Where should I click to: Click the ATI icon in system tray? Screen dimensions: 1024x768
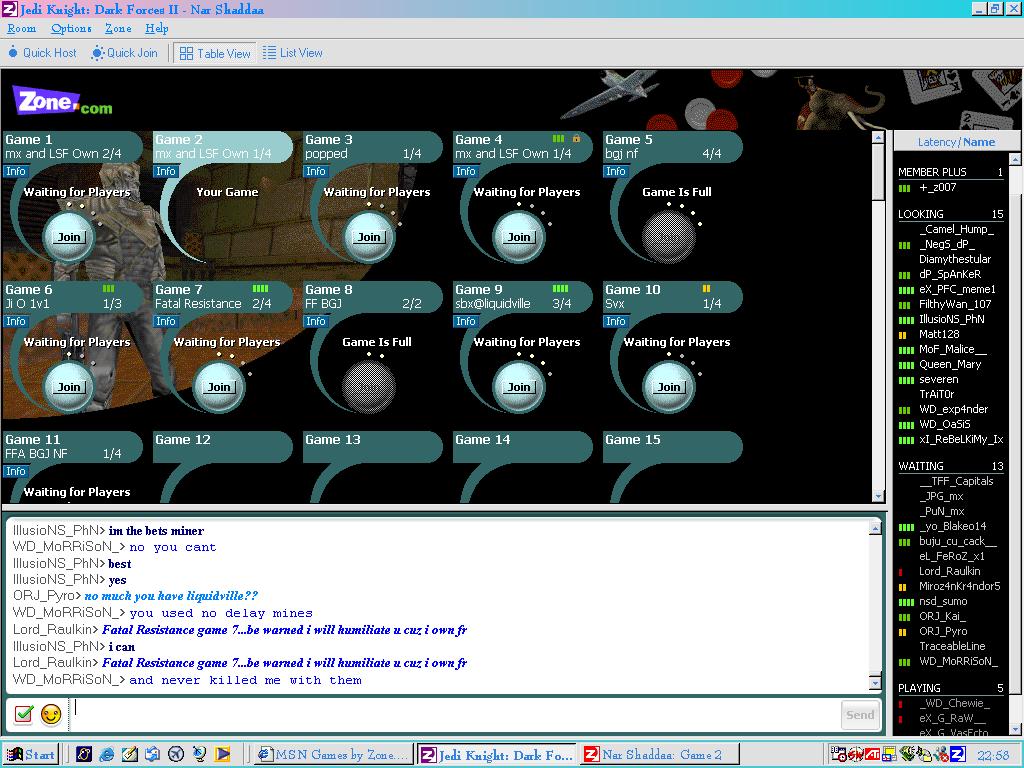pyautogui.click(x=872, y=754)
